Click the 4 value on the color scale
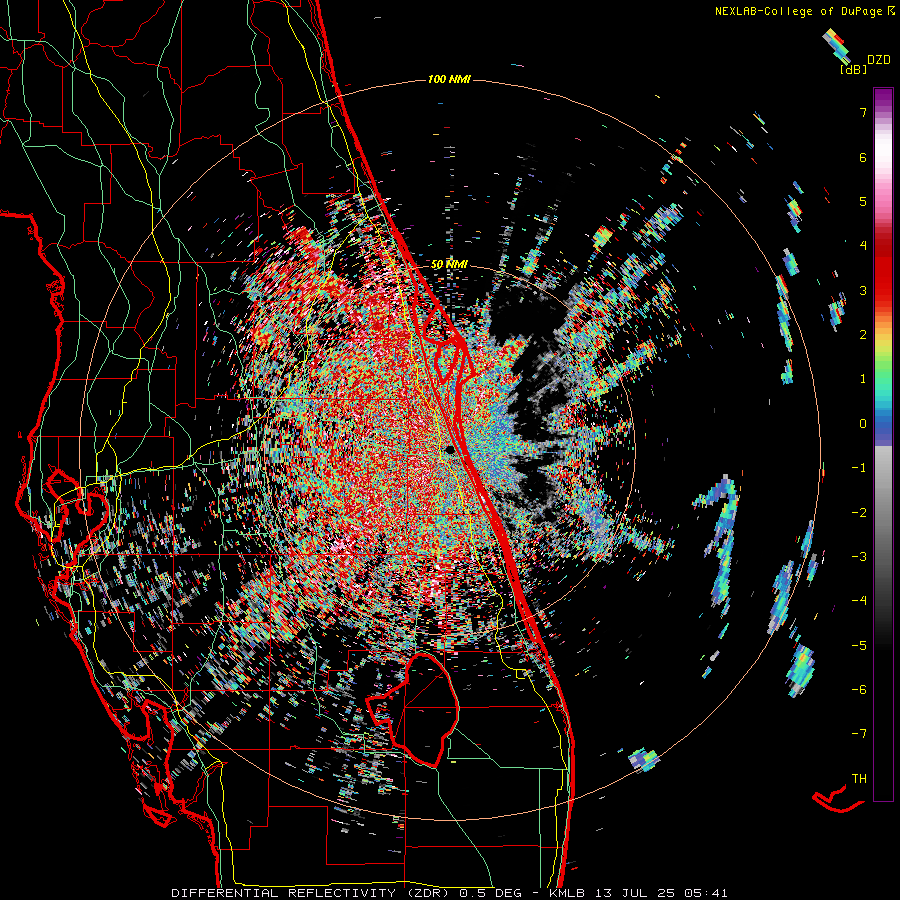900x900 pixels. click(x=863, y=246)
